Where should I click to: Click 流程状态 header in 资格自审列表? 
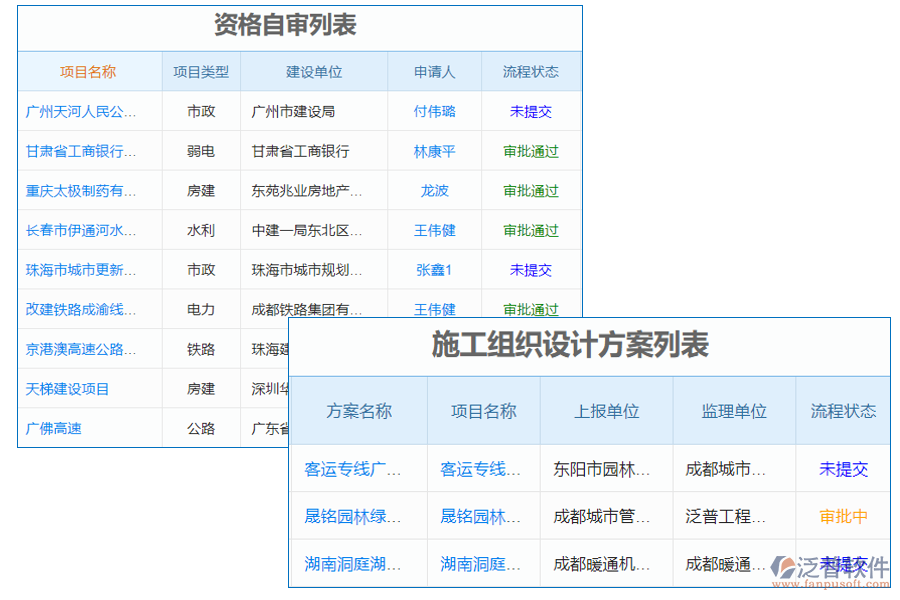[x=531, y=71]
